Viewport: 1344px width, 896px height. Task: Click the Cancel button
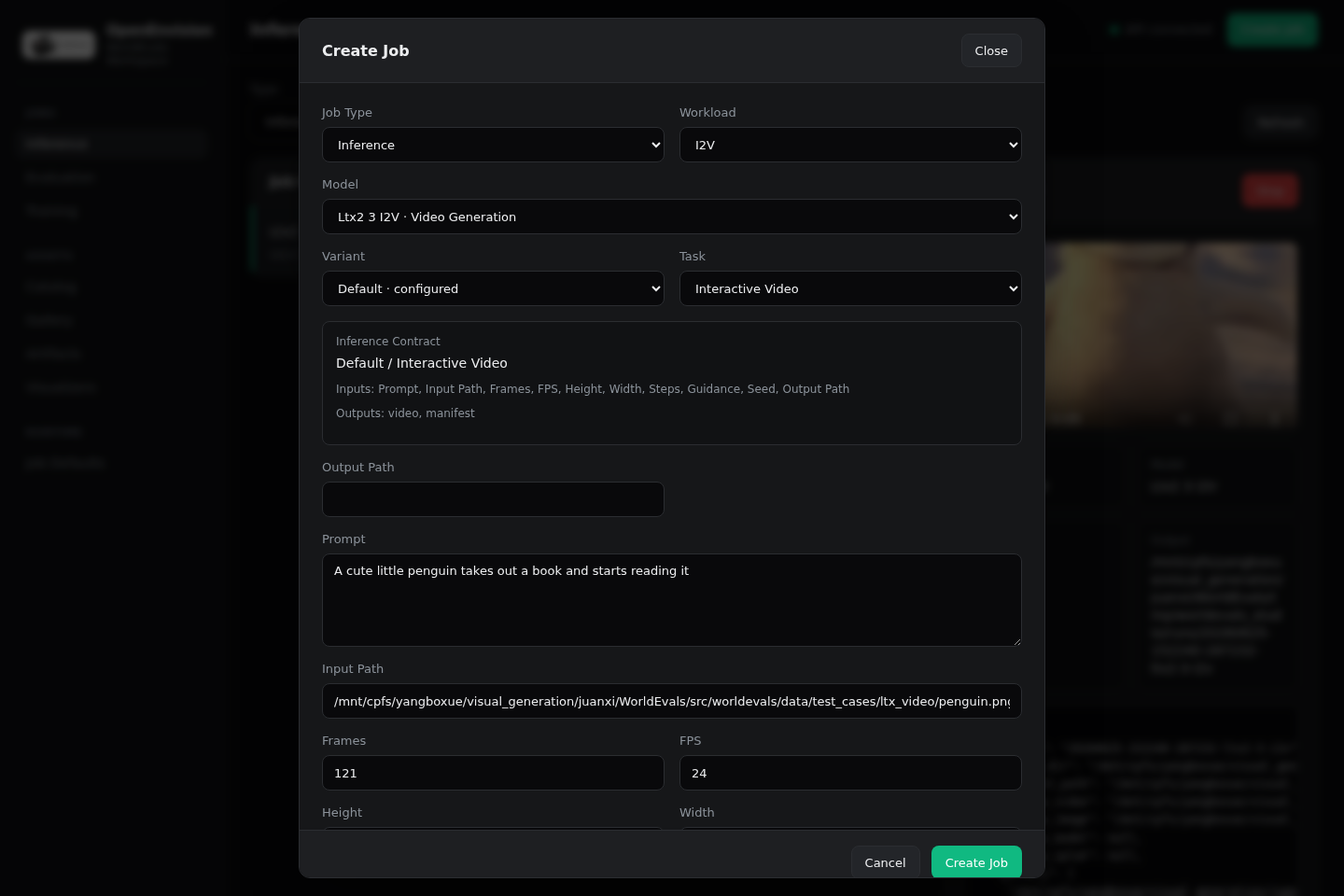885,862
